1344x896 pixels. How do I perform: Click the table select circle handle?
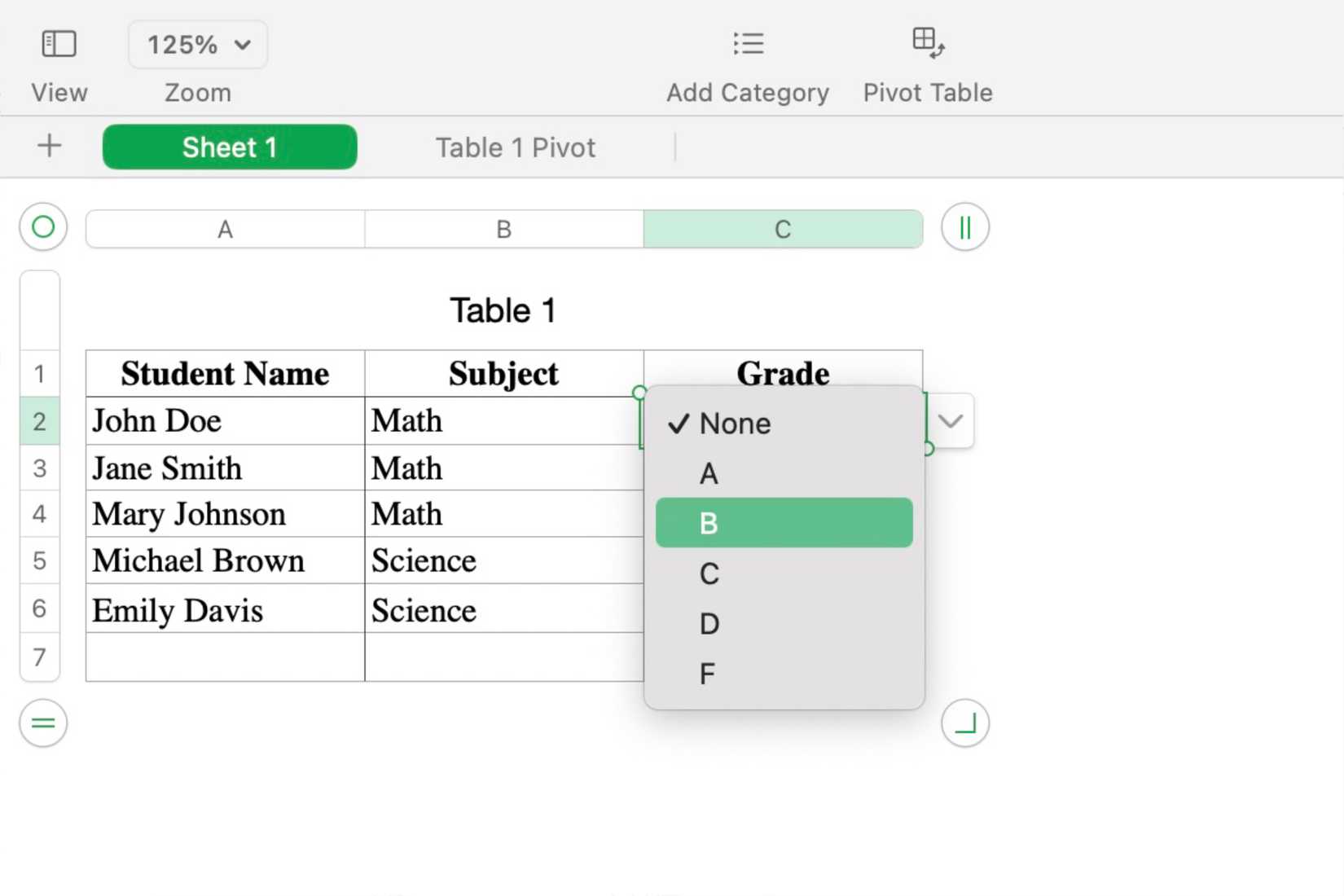pos(43,227)
